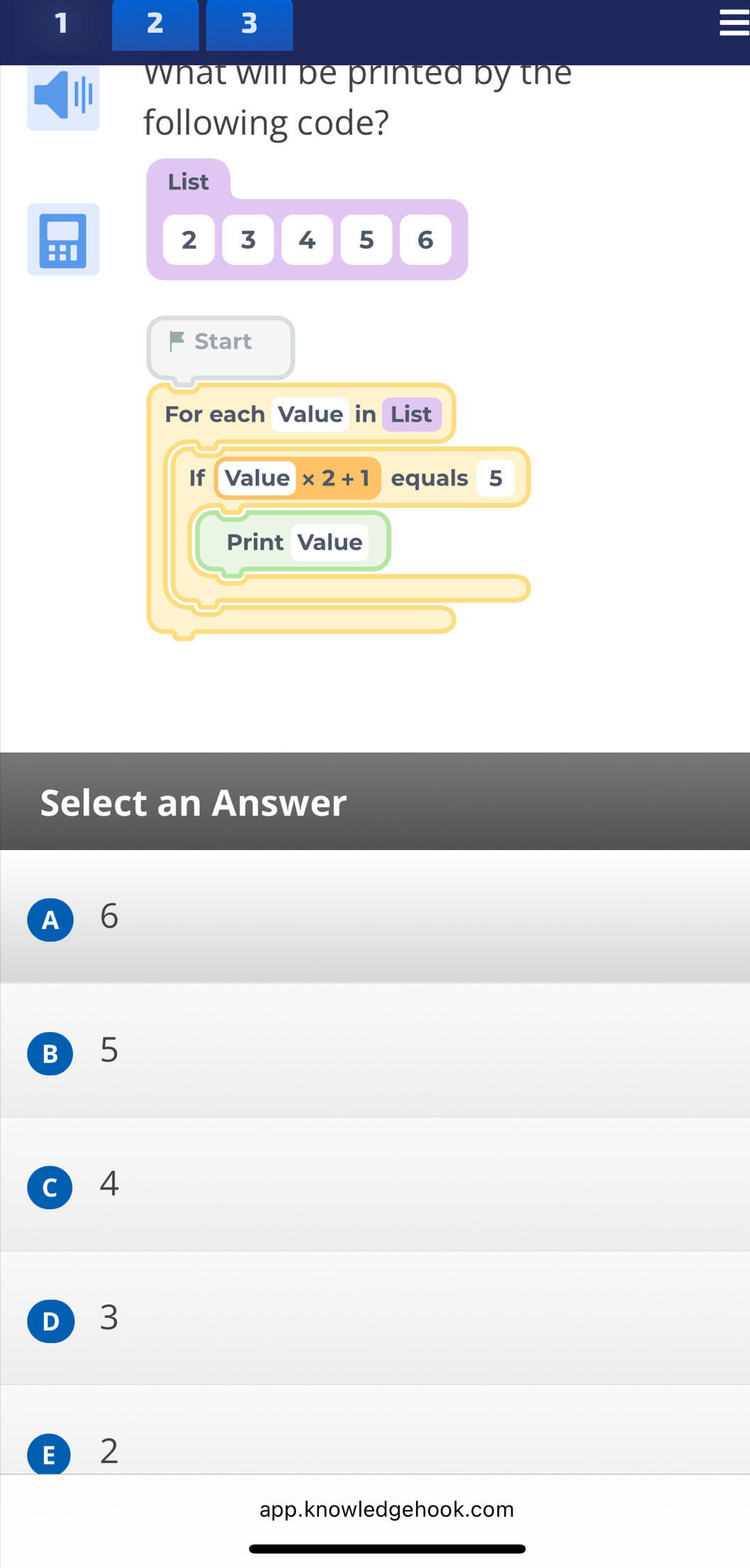Select answer A circle icon

click(50, 920)
